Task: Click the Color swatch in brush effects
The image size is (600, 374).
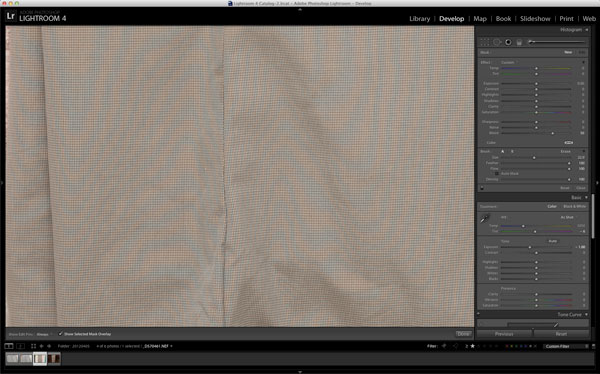Action: click(x=569, y=142)
